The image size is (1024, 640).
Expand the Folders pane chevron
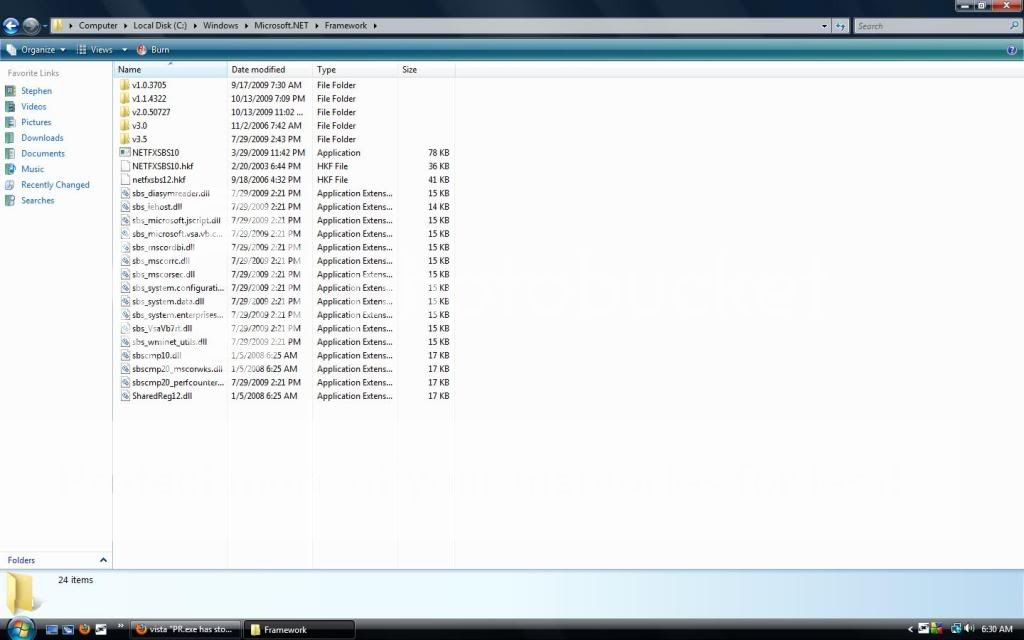tap(103, 560)
